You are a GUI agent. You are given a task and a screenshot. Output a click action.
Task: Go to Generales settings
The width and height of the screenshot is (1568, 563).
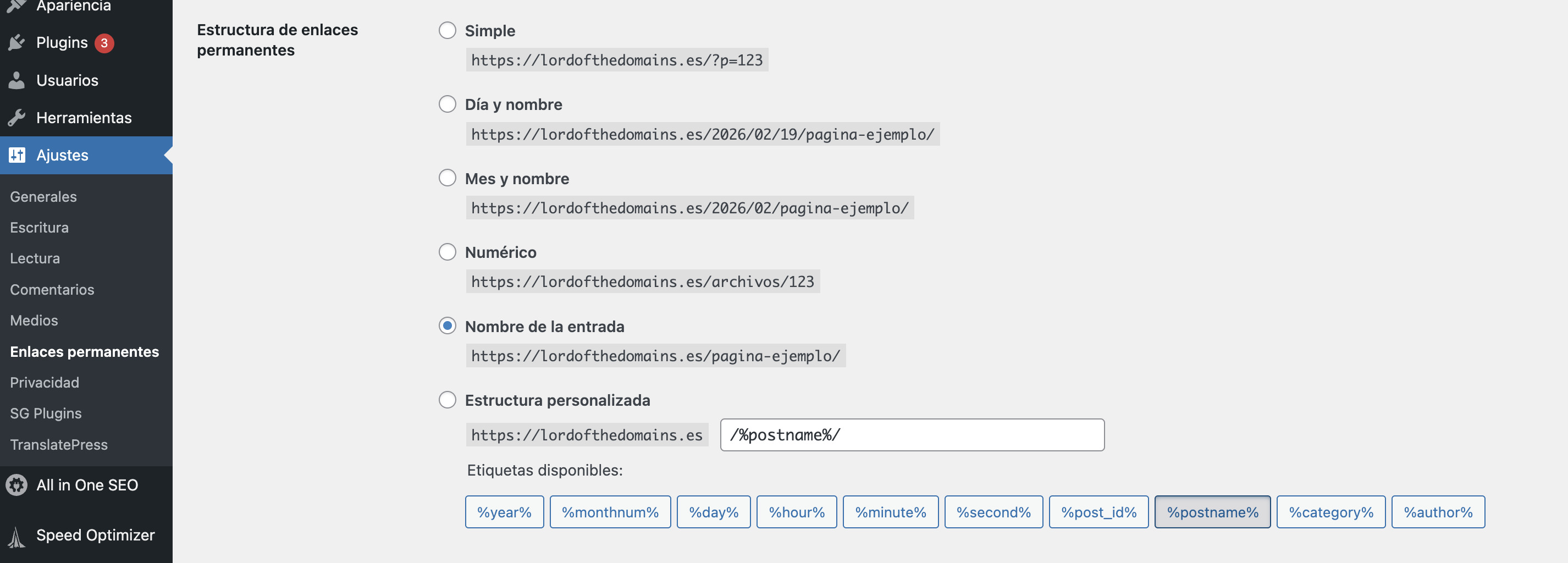click(x=43, y=197)
